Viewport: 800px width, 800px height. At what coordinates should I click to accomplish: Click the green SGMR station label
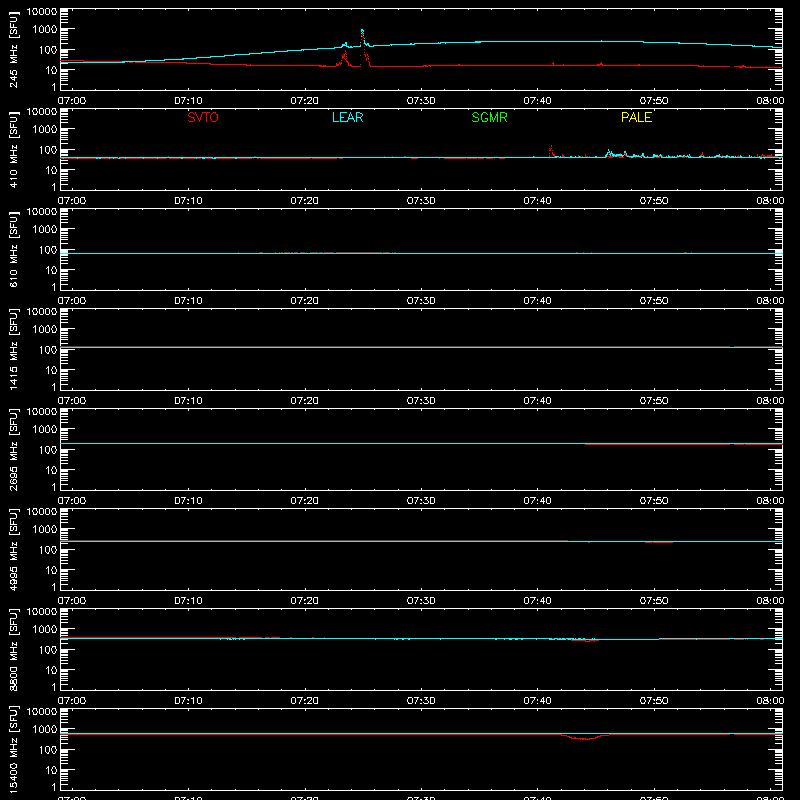(489, 117)
